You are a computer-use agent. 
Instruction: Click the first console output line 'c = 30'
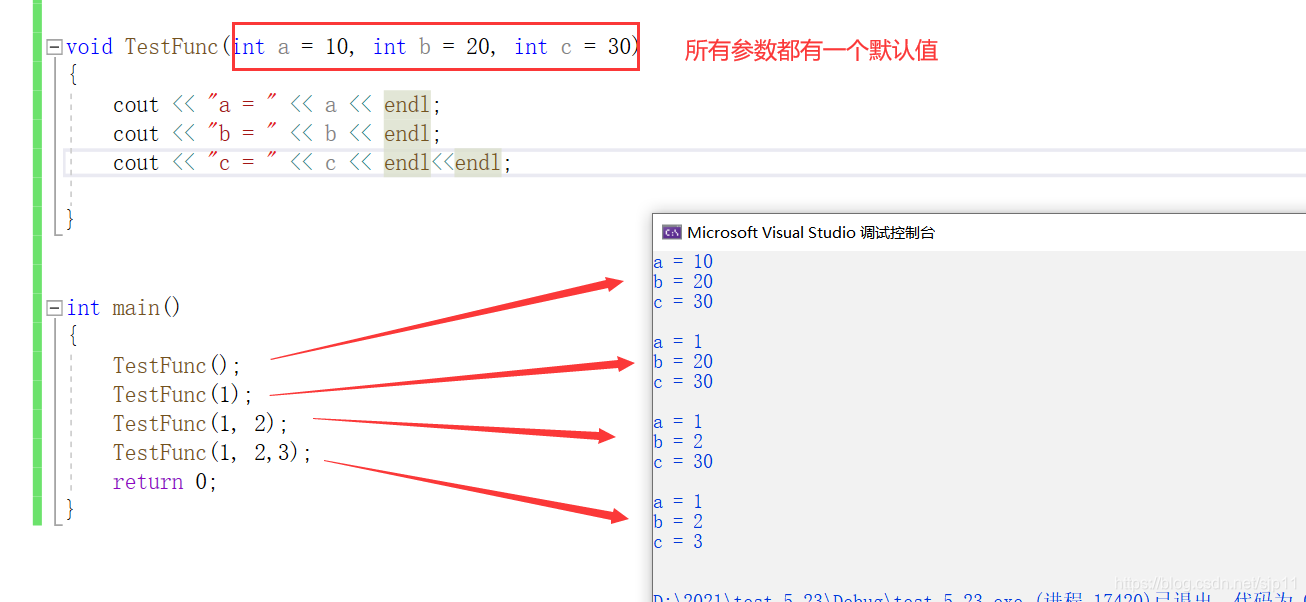683,302
